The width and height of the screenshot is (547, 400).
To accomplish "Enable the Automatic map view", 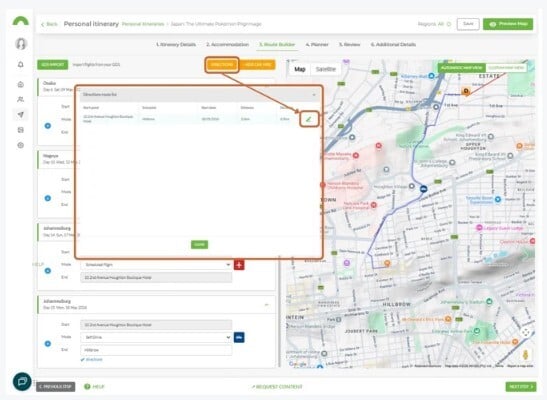I will point(462,68).
